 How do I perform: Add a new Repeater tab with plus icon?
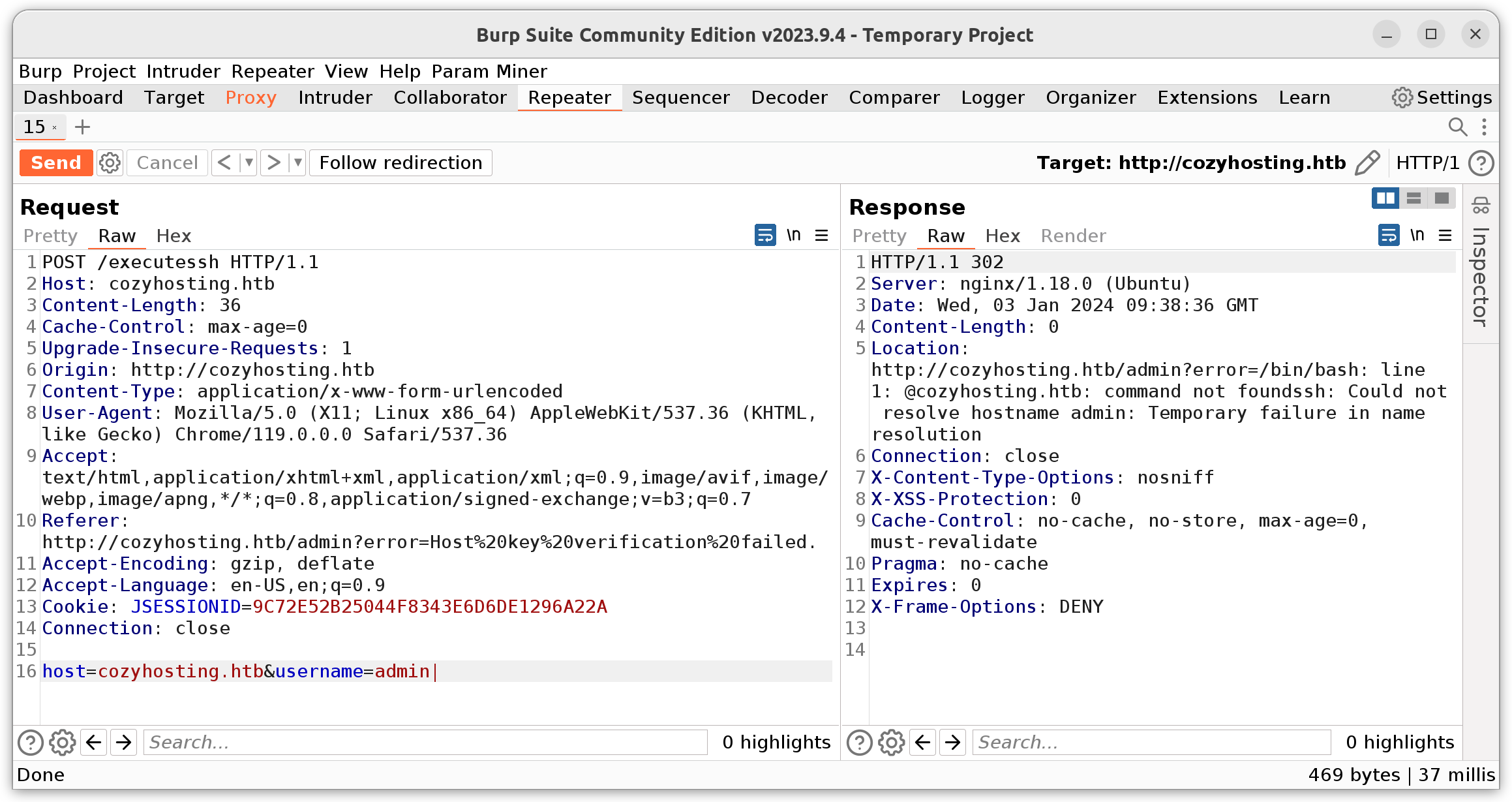click(82, 127)
